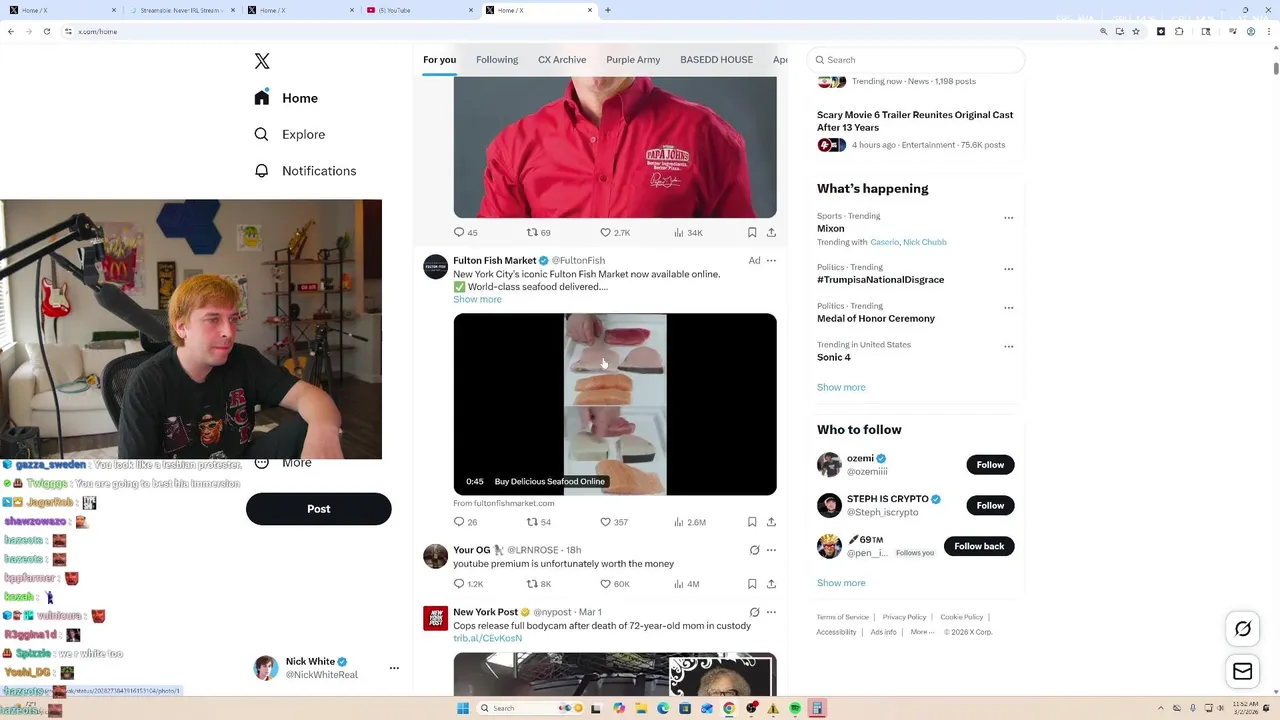
Task: Open Notifications in the sidebar
Action: pos(305,171)
